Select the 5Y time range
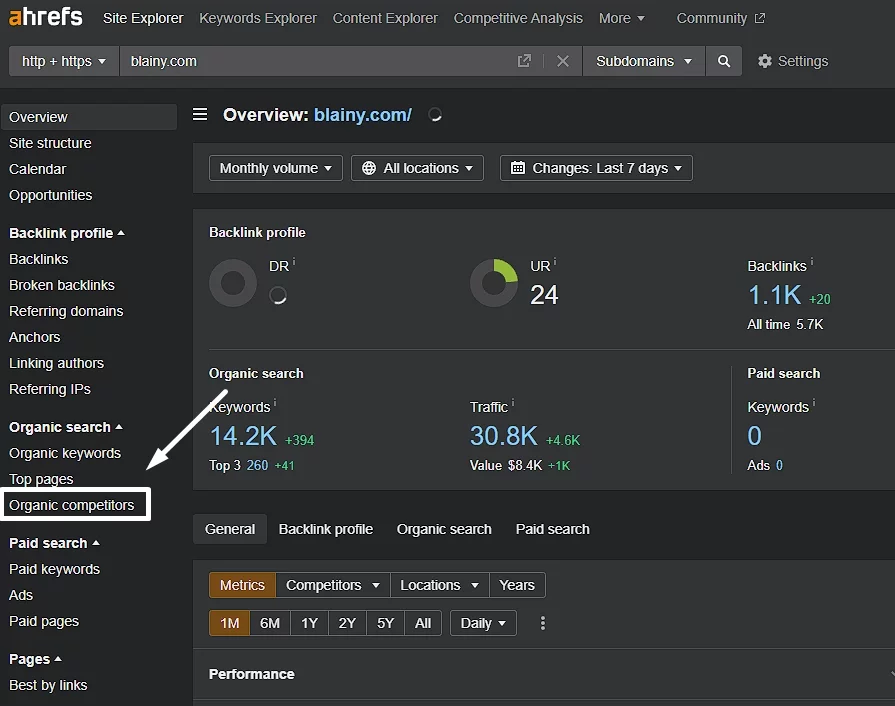Viewport: 895px width, 706px height. [x=385, y=623]
